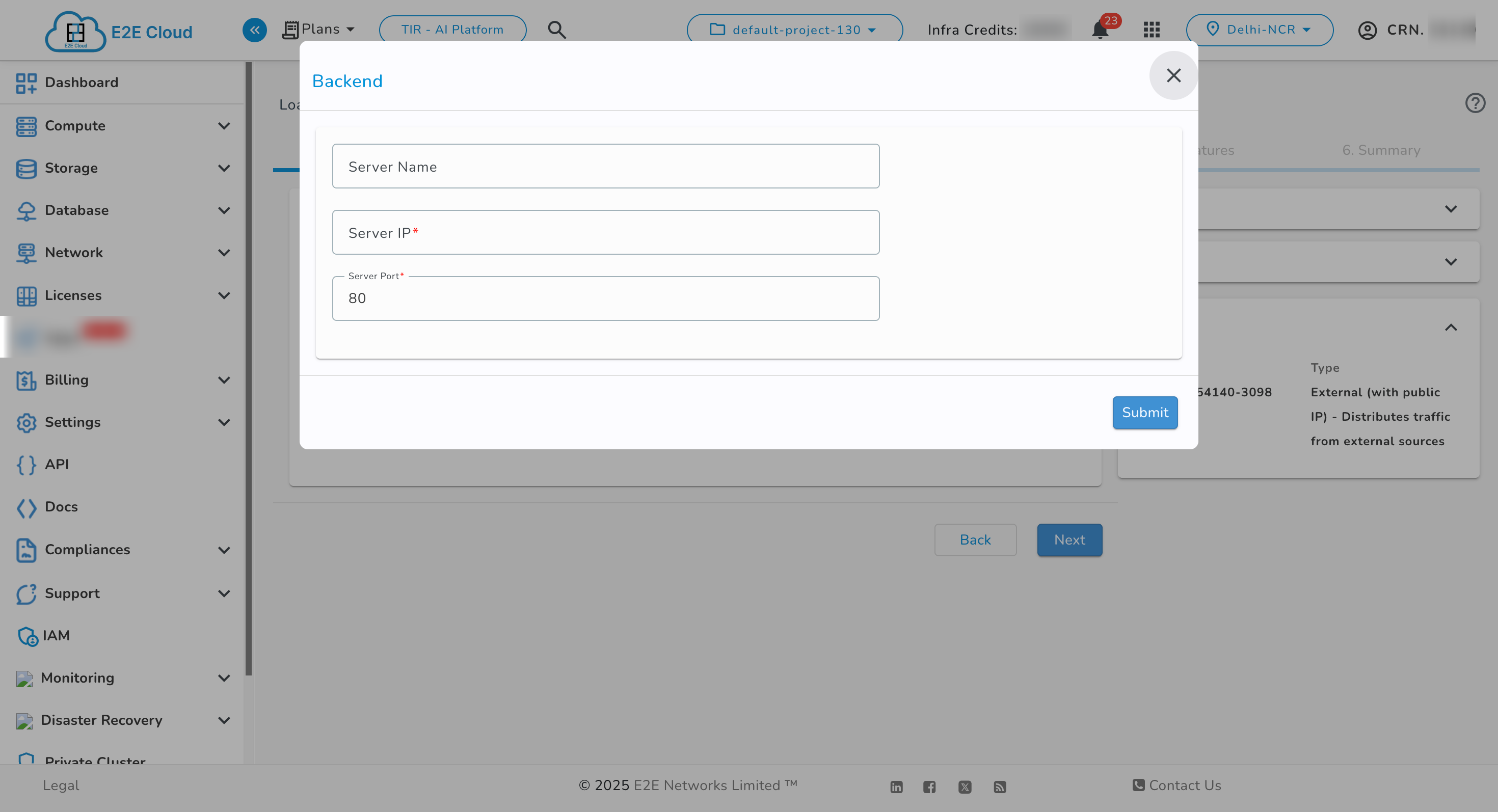Click the help question mark icon

[x=1475, y=103]
